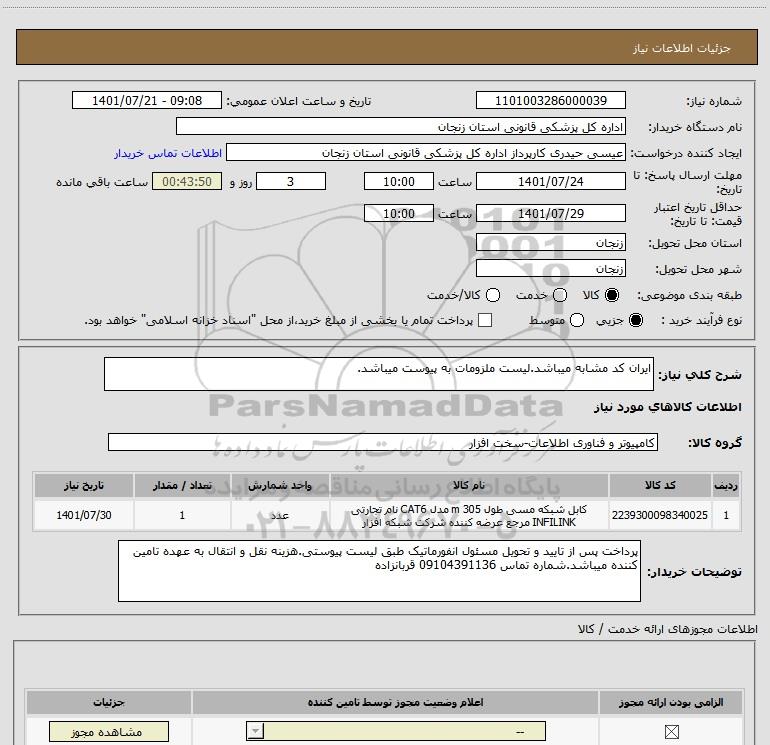Click the unit cell عدد
The height and width of the screenshot is (745, 770).
pos(280,515)
